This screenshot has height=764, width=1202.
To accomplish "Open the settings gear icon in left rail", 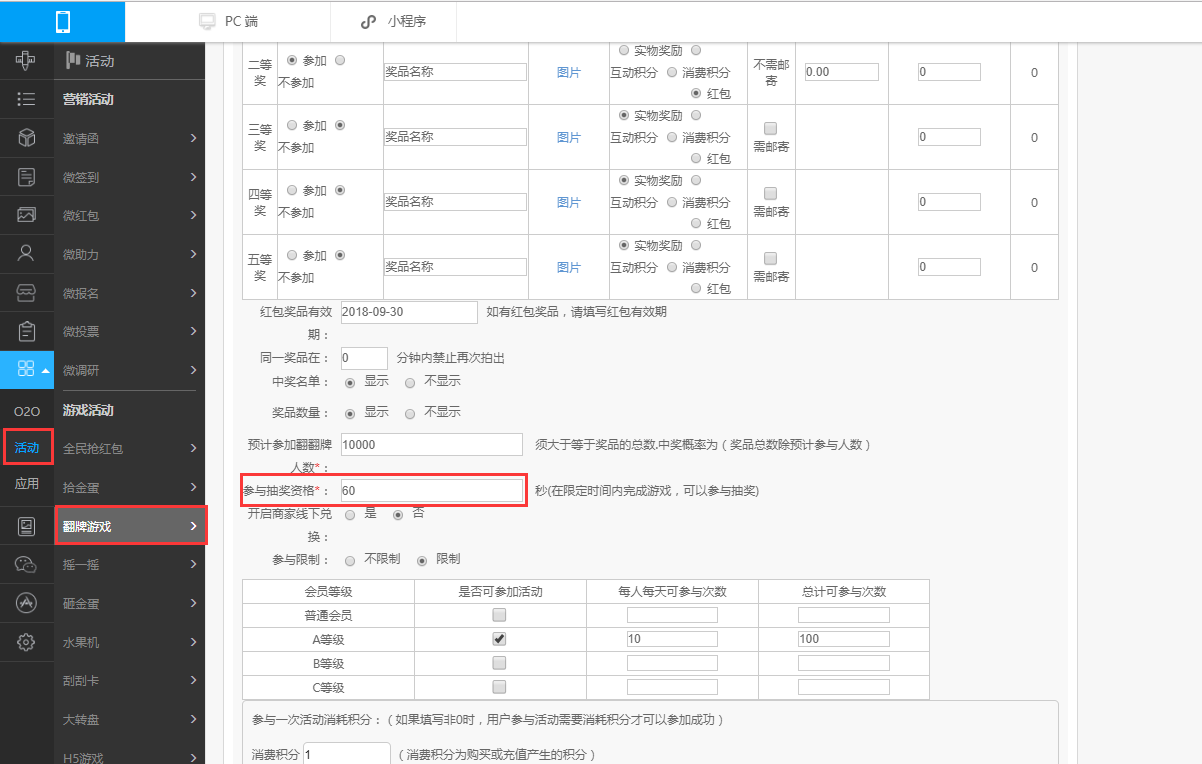I will click(27, 642).
